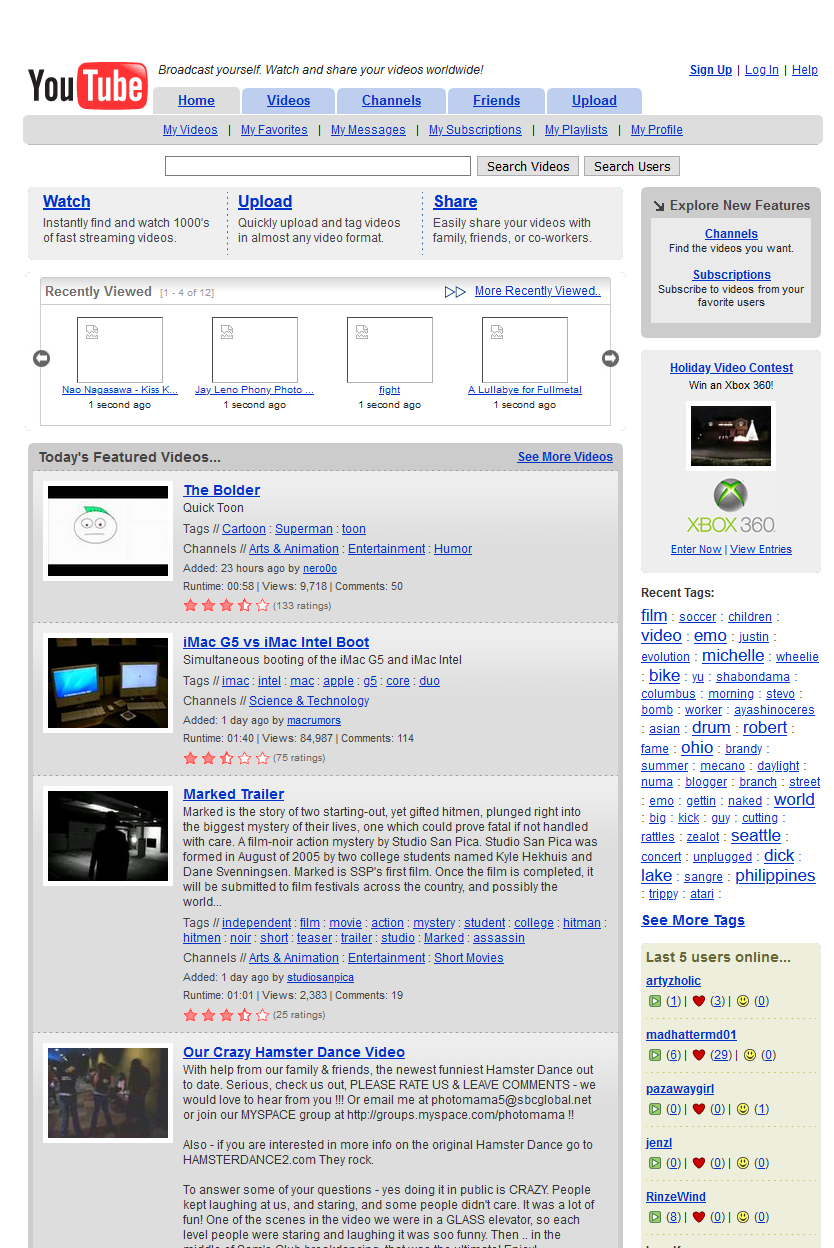Open the Home tab
This screenshot has height=1248, width=834.
pos(196,100)
